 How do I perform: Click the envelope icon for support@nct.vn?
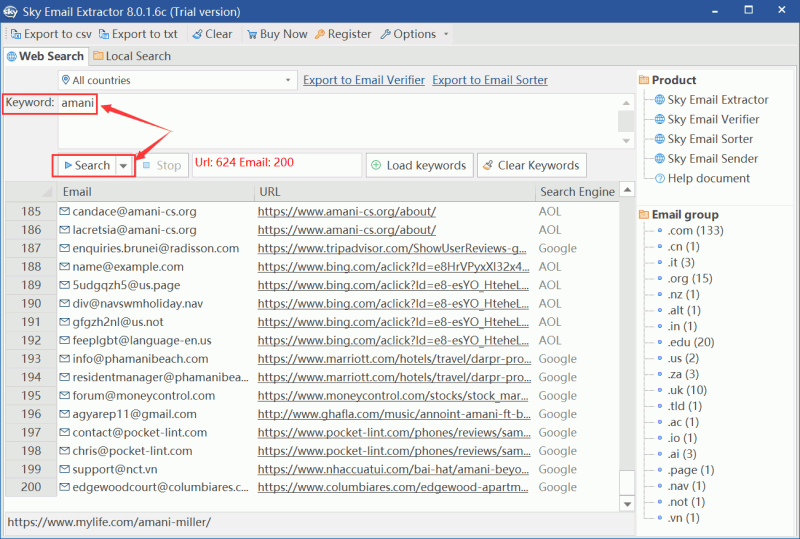(64, 469)
